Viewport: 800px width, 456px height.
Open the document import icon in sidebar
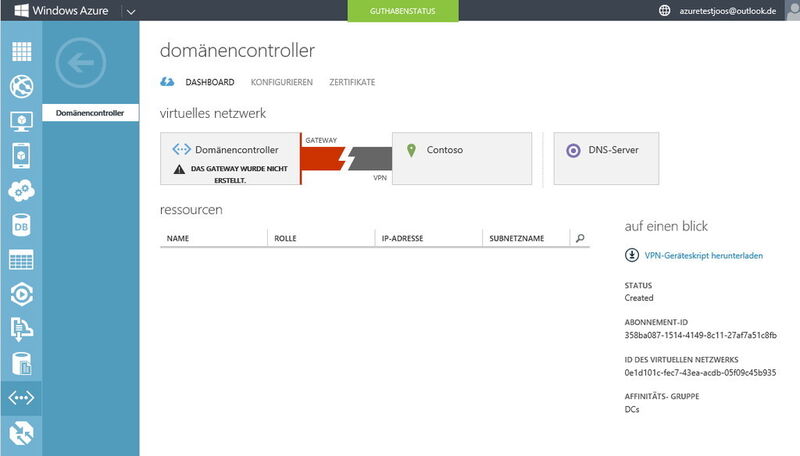click(x=21, y=329)
